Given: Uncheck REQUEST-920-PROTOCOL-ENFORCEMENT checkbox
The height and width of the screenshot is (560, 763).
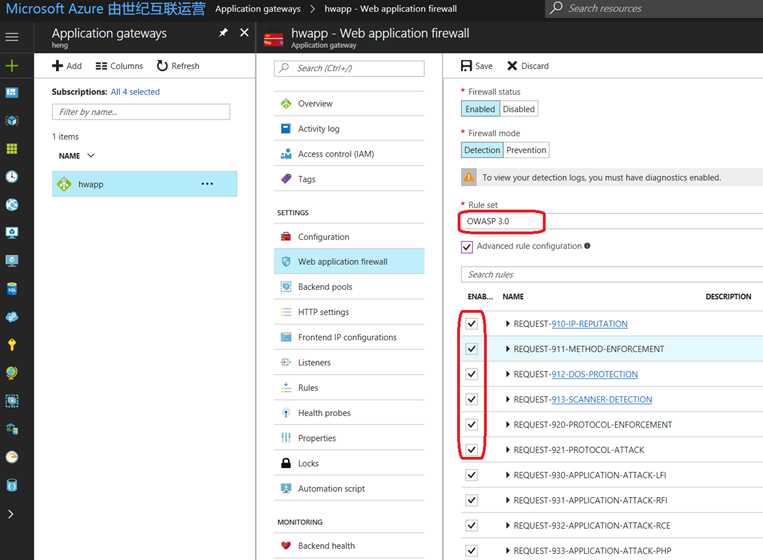Looking at the screenshot, I should (x=472, y=425).
